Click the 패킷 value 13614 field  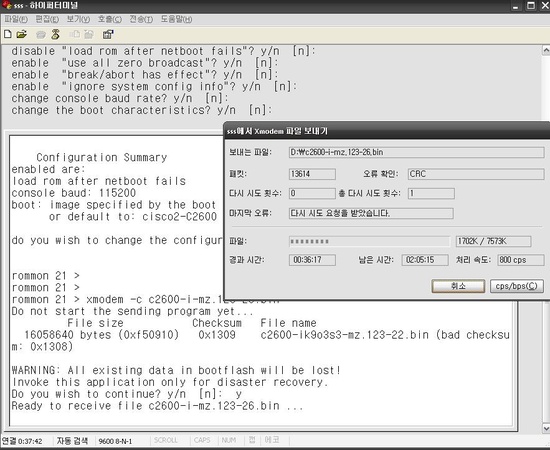312,174
